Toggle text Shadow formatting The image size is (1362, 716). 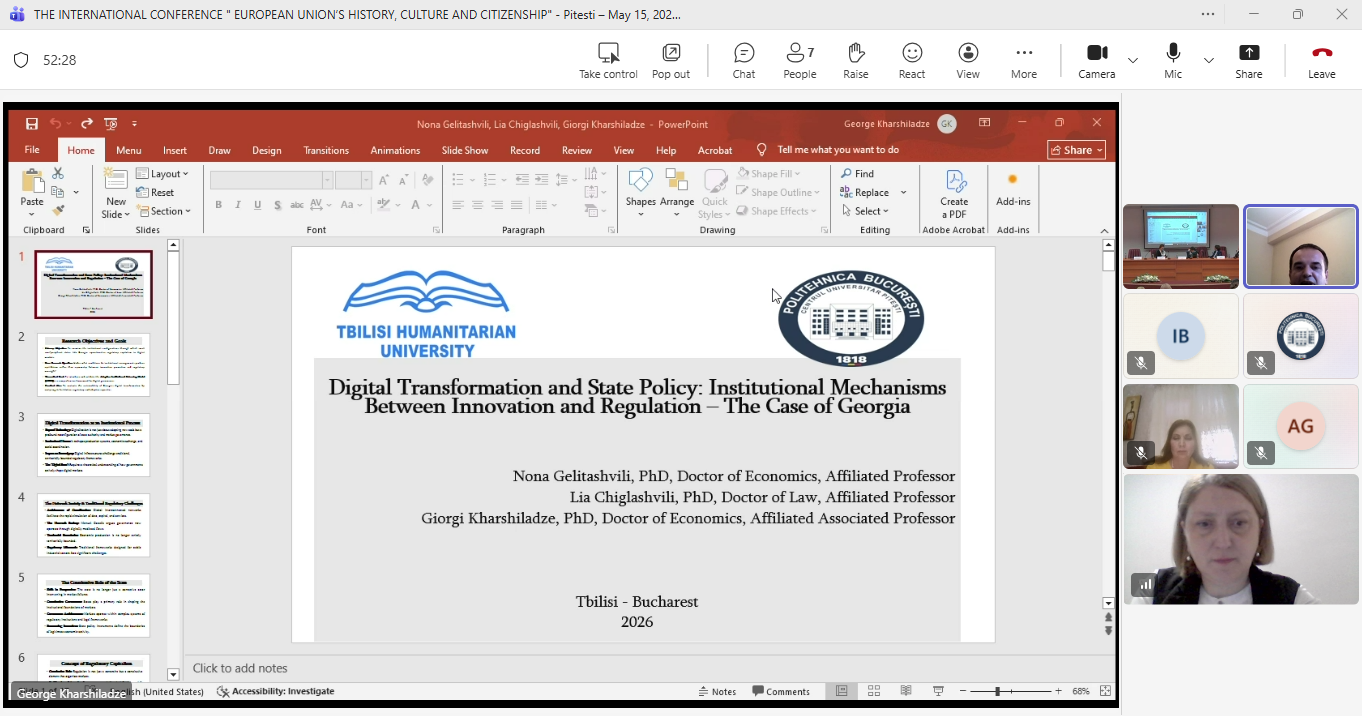coord(277,205)
